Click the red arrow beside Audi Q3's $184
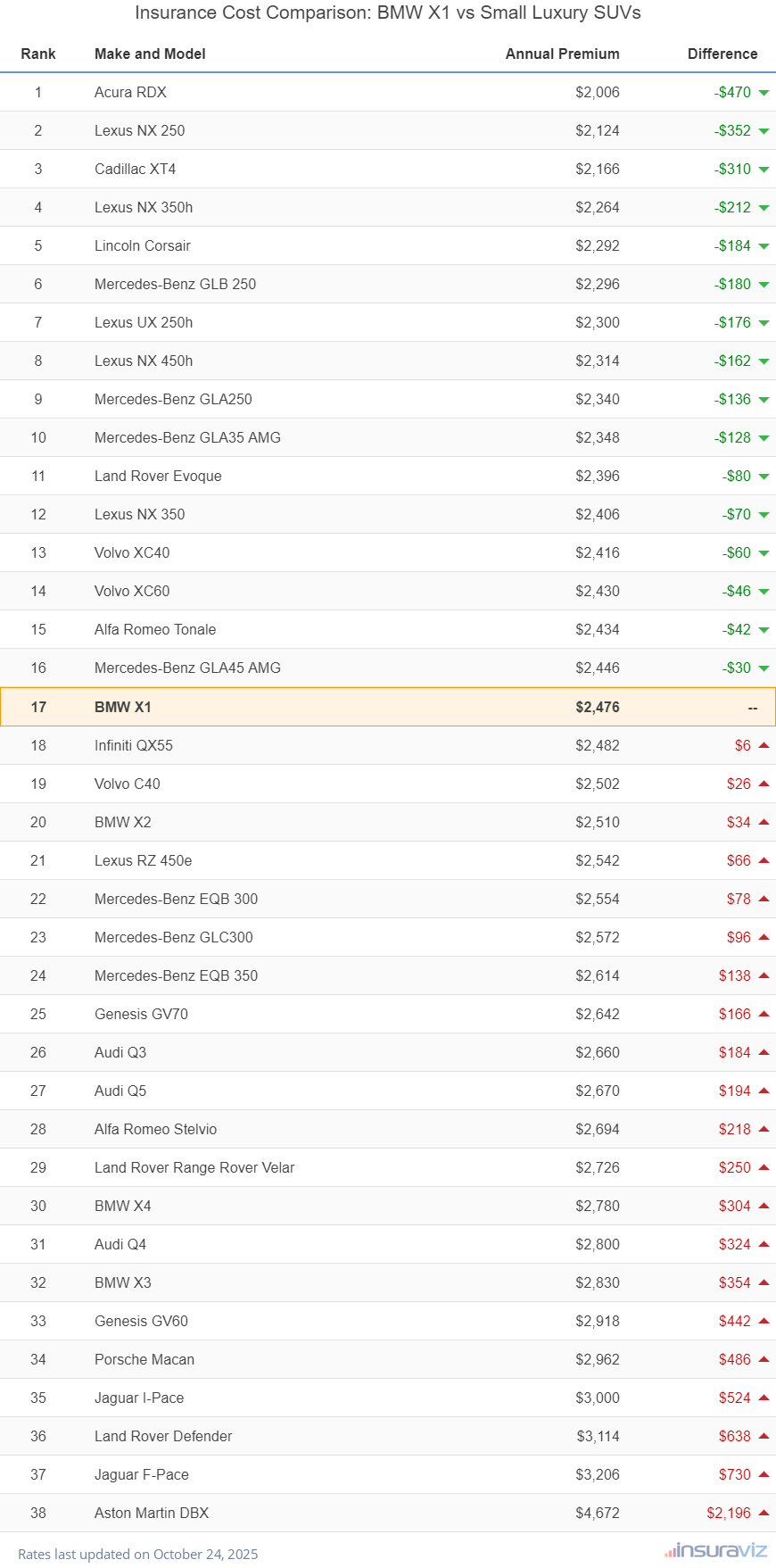This screenshot has width=776, height=1568. click(x=764, y=1052)
